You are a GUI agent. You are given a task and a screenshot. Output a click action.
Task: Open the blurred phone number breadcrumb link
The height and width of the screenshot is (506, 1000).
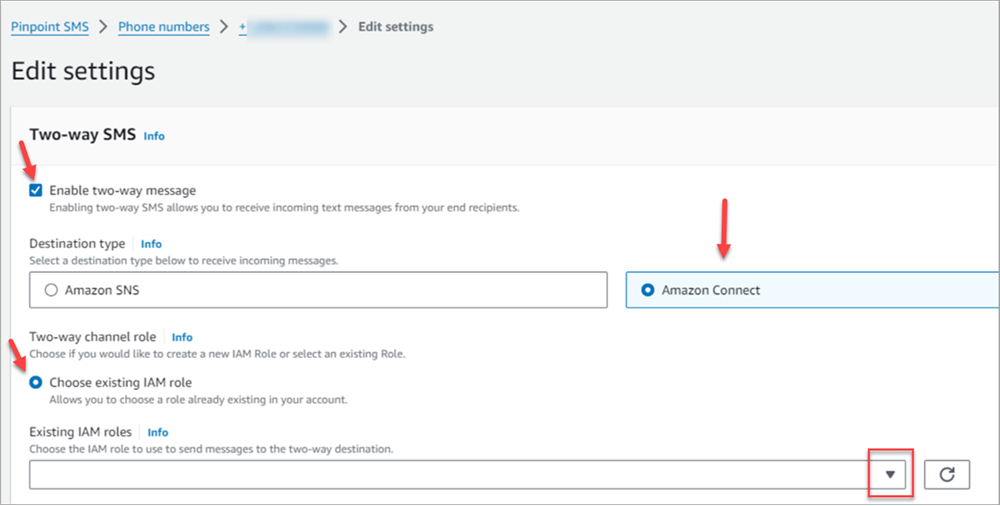285,27
